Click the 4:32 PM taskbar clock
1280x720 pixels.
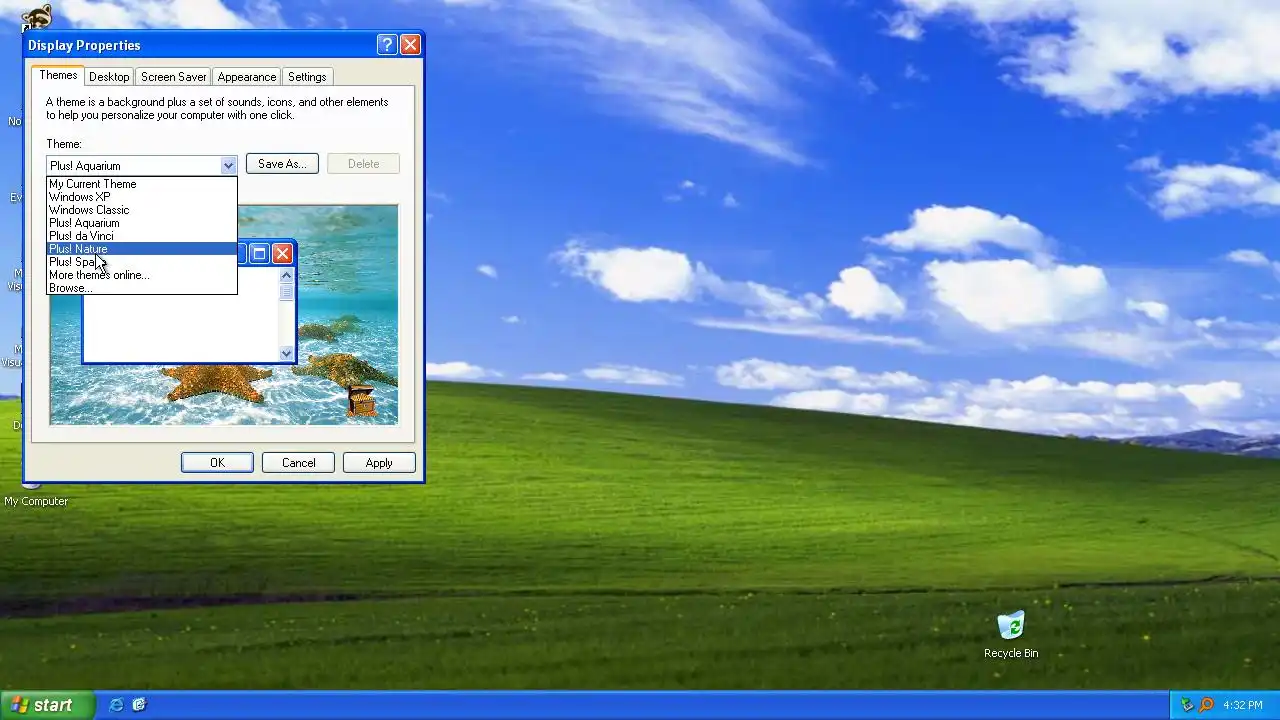(1243, 705)
